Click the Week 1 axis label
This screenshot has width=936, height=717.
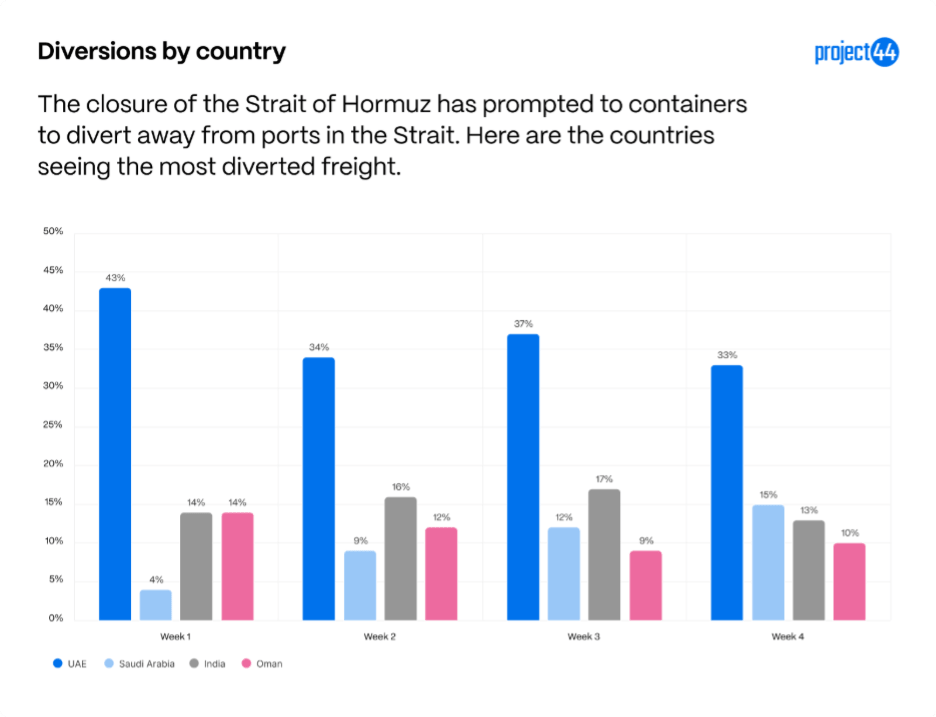click(176, 637)
